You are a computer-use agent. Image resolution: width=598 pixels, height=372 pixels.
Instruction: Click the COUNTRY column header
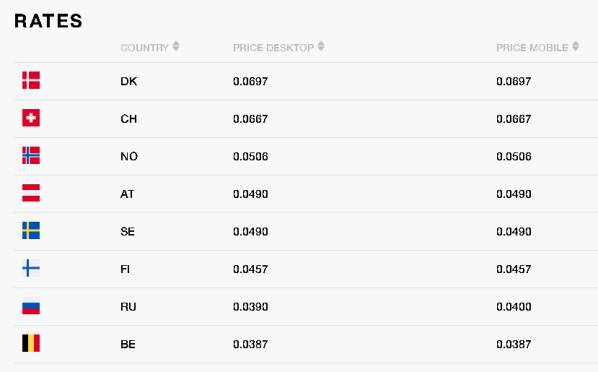(x=145, y=48)
